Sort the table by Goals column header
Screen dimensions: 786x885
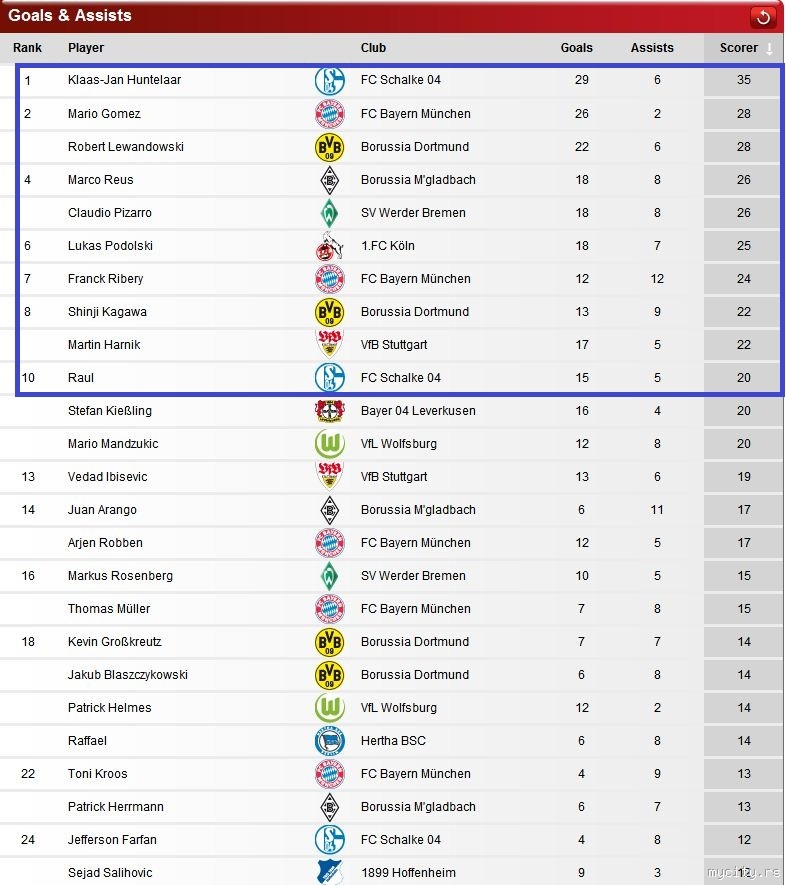coord(576,48)
